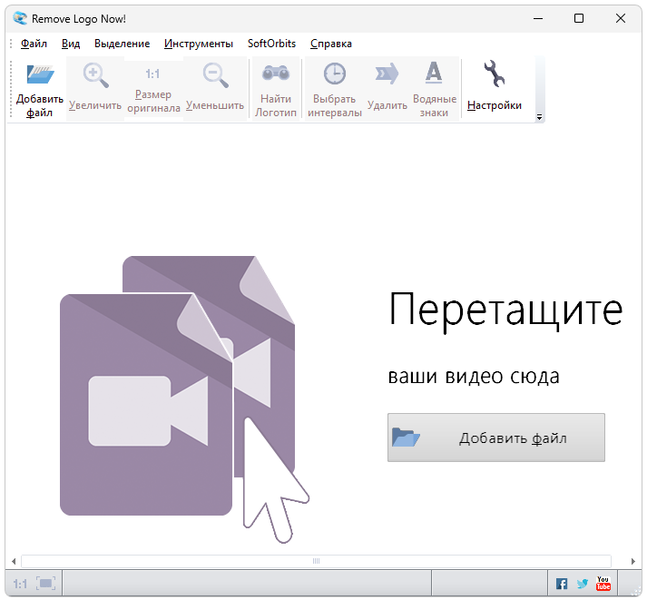Open the Водяные знаки tool
Screen dimensions: 647x600
(x=434, y=89)
